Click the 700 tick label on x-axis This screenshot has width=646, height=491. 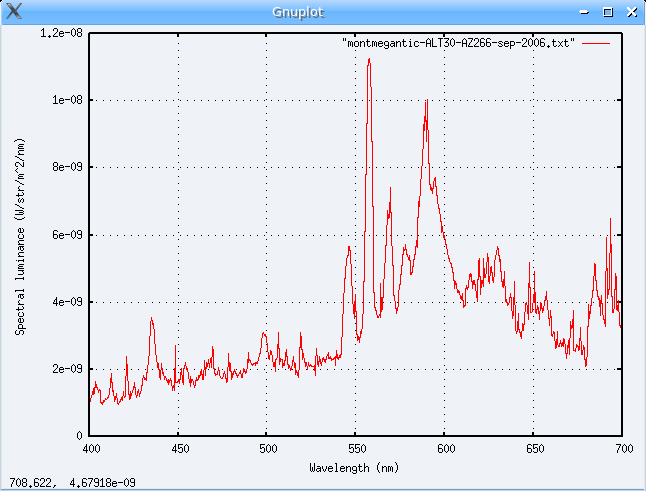pos(622,450)
